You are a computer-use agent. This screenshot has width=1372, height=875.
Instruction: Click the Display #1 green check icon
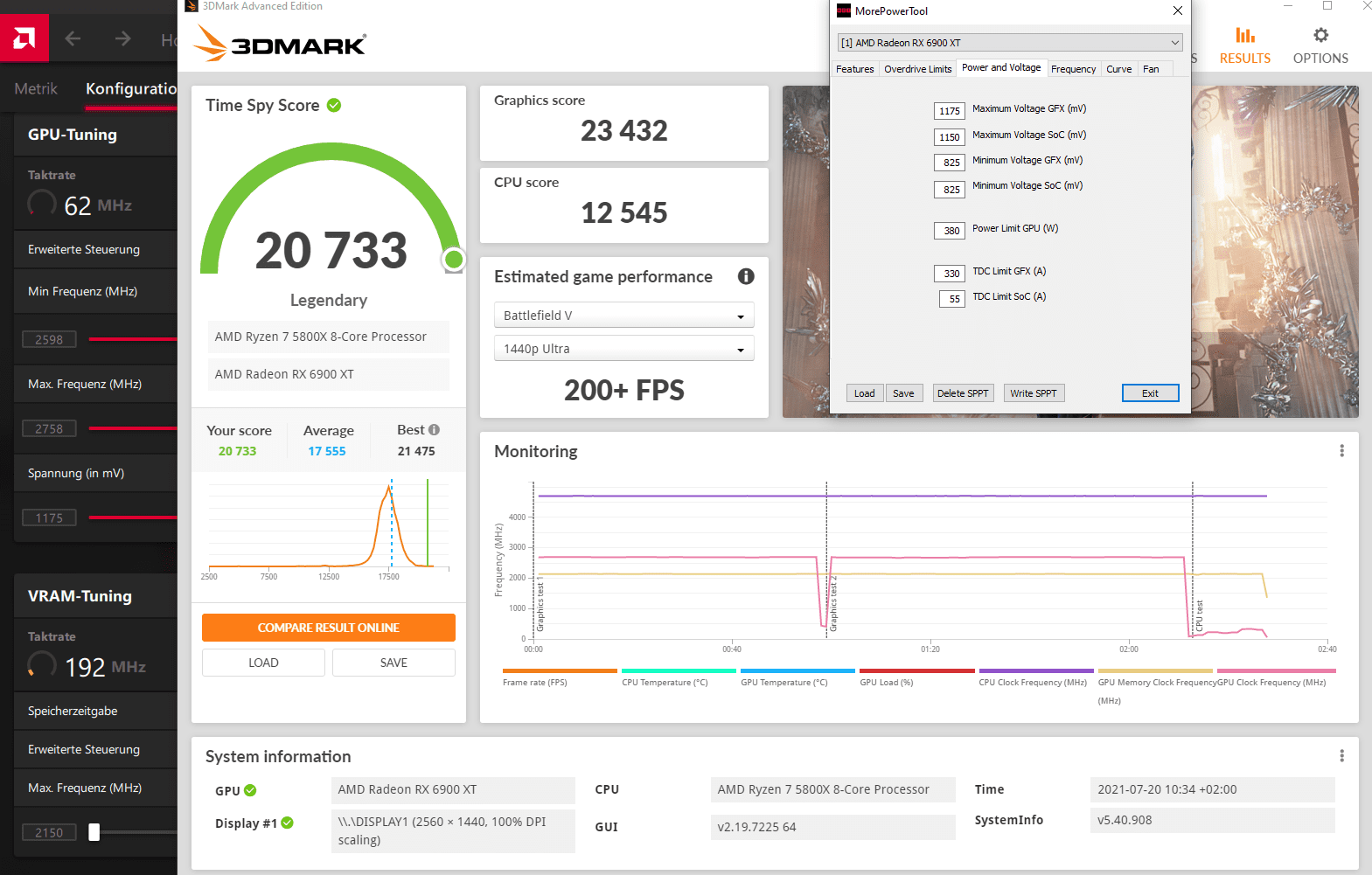tap(288, 823)
